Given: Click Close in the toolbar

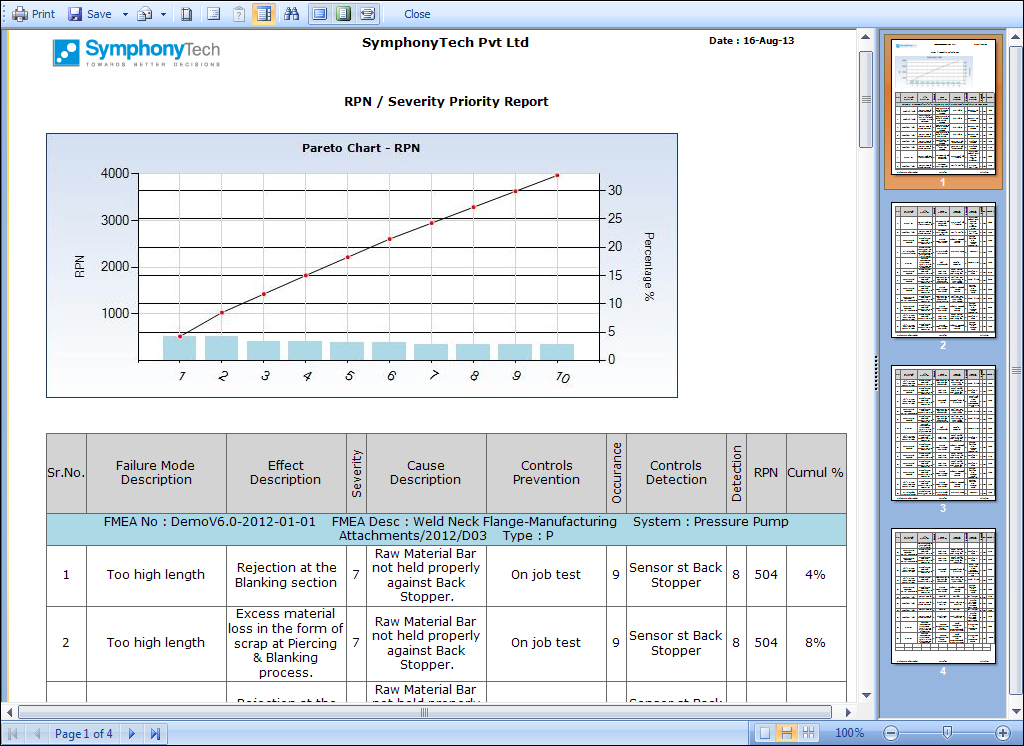Looking at the screenshot, I should click(x=417, y=14).
